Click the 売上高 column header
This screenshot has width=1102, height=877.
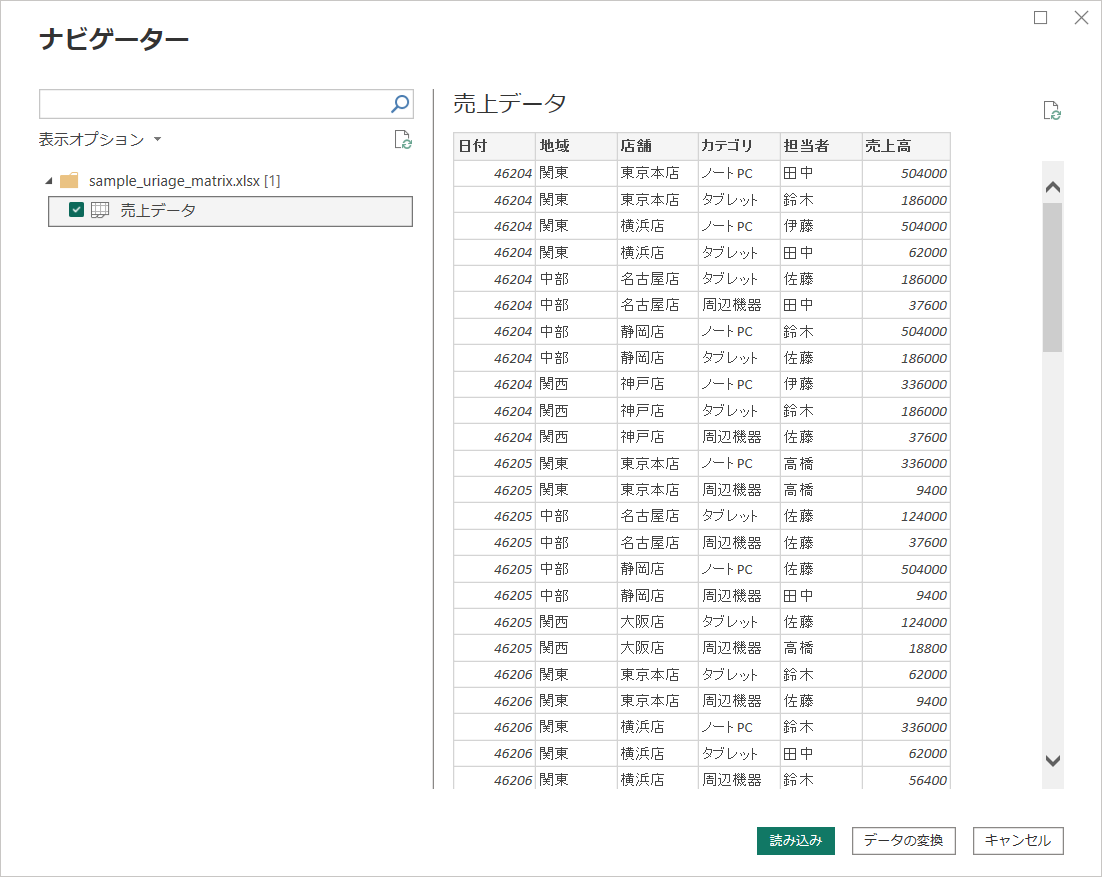906,146
